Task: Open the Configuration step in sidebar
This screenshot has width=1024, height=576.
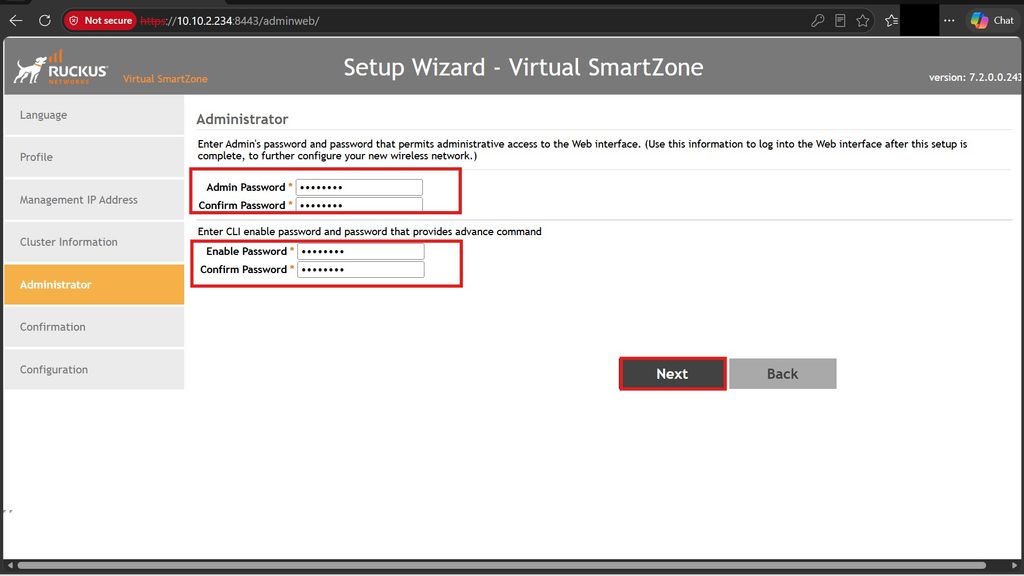Action: [94, 370]
